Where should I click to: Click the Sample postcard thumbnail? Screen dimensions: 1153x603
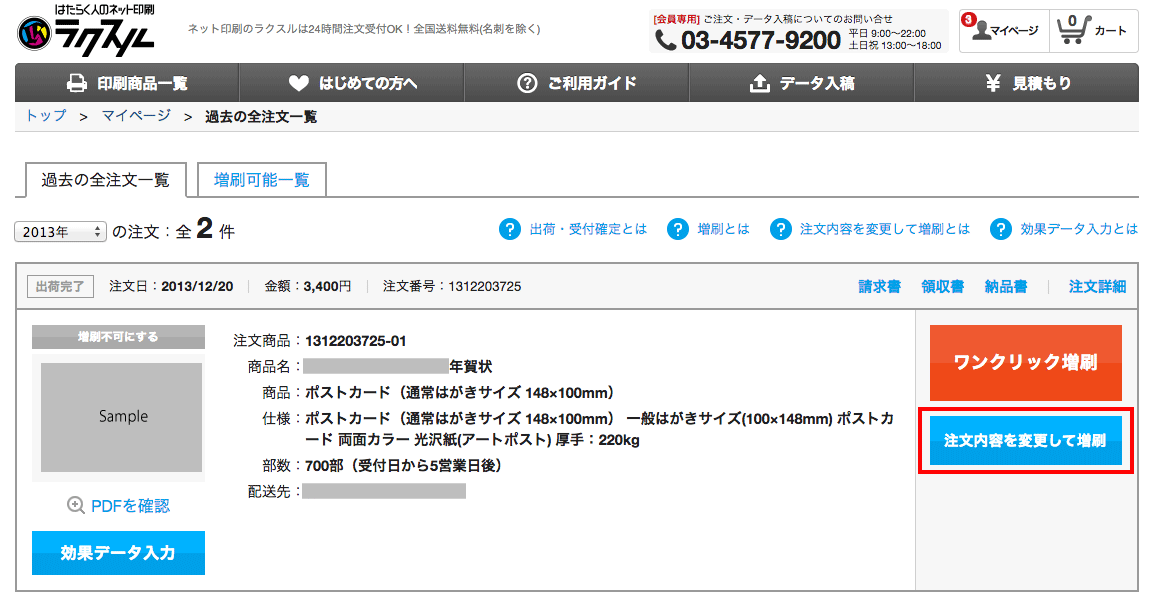(x=123, y=417)
